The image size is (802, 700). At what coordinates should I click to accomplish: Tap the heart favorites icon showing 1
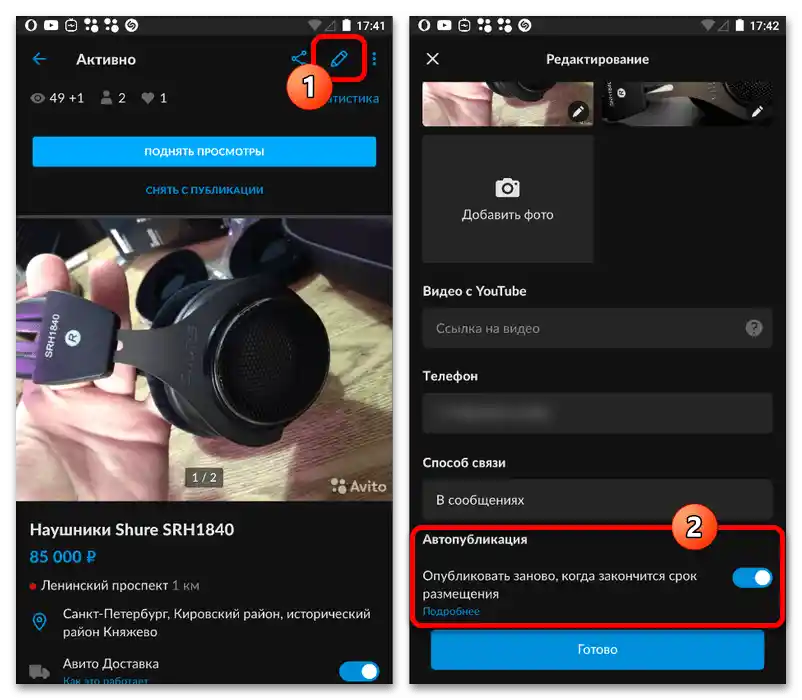(147, 98)
